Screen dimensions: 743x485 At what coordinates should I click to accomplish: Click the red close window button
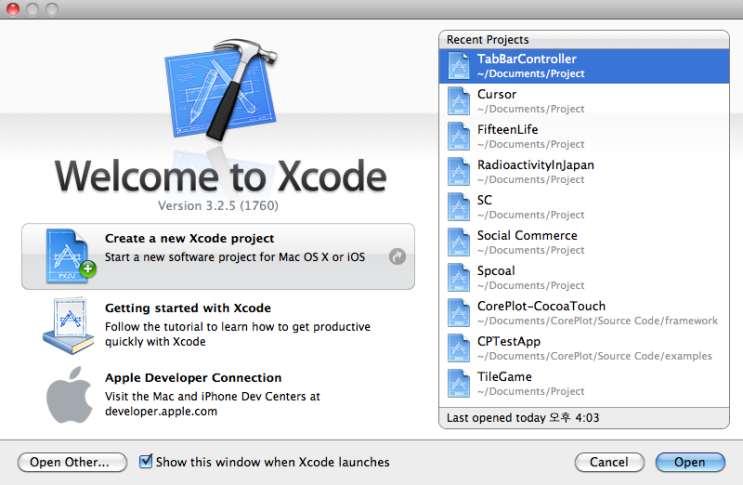pyautogui.click(x=13, y=9)
